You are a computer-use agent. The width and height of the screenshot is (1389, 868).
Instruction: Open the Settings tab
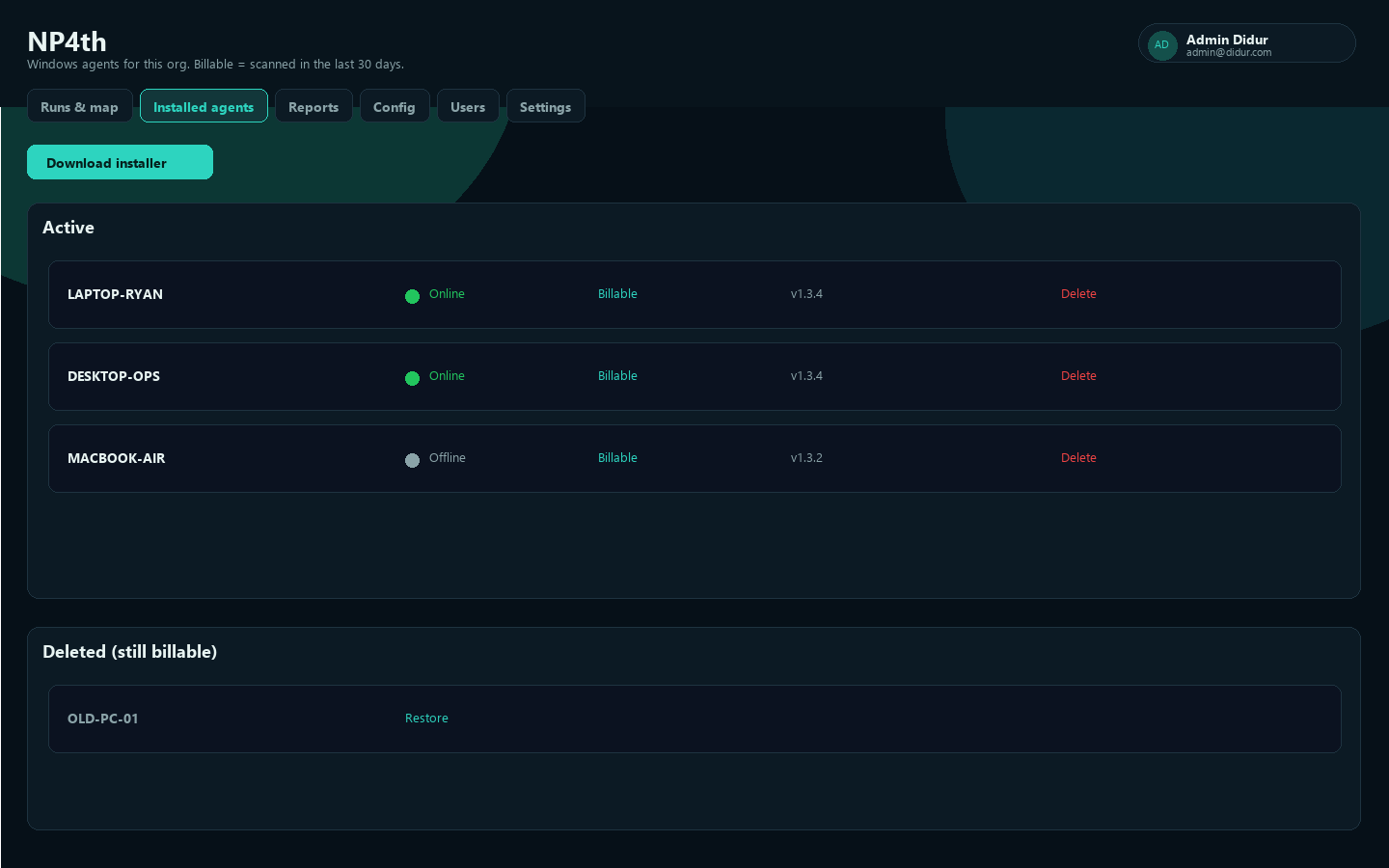point(545,106)
